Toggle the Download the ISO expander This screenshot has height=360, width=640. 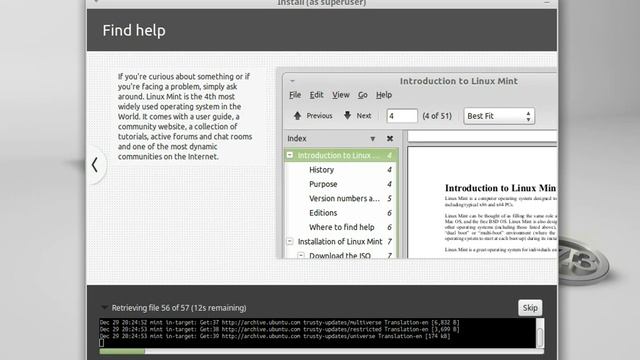[301, 256]
